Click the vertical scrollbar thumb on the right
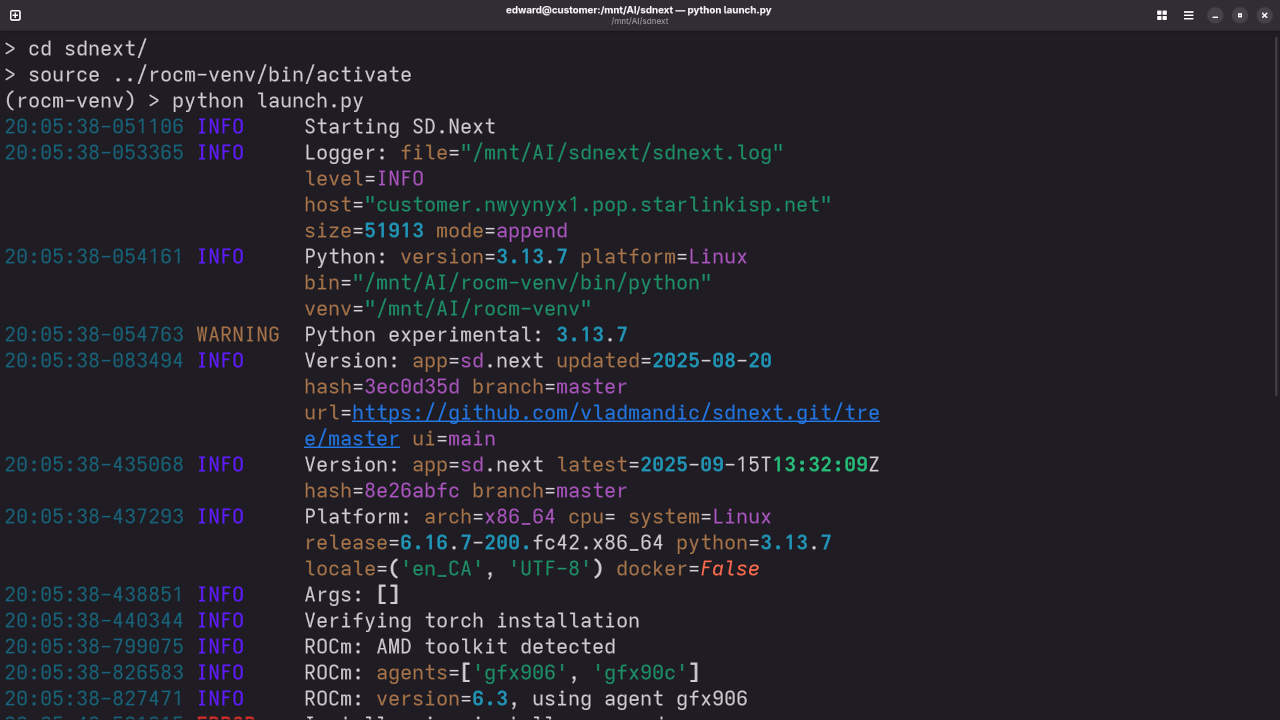This screenshot has width=1280, height=720. pos(1276,215)
